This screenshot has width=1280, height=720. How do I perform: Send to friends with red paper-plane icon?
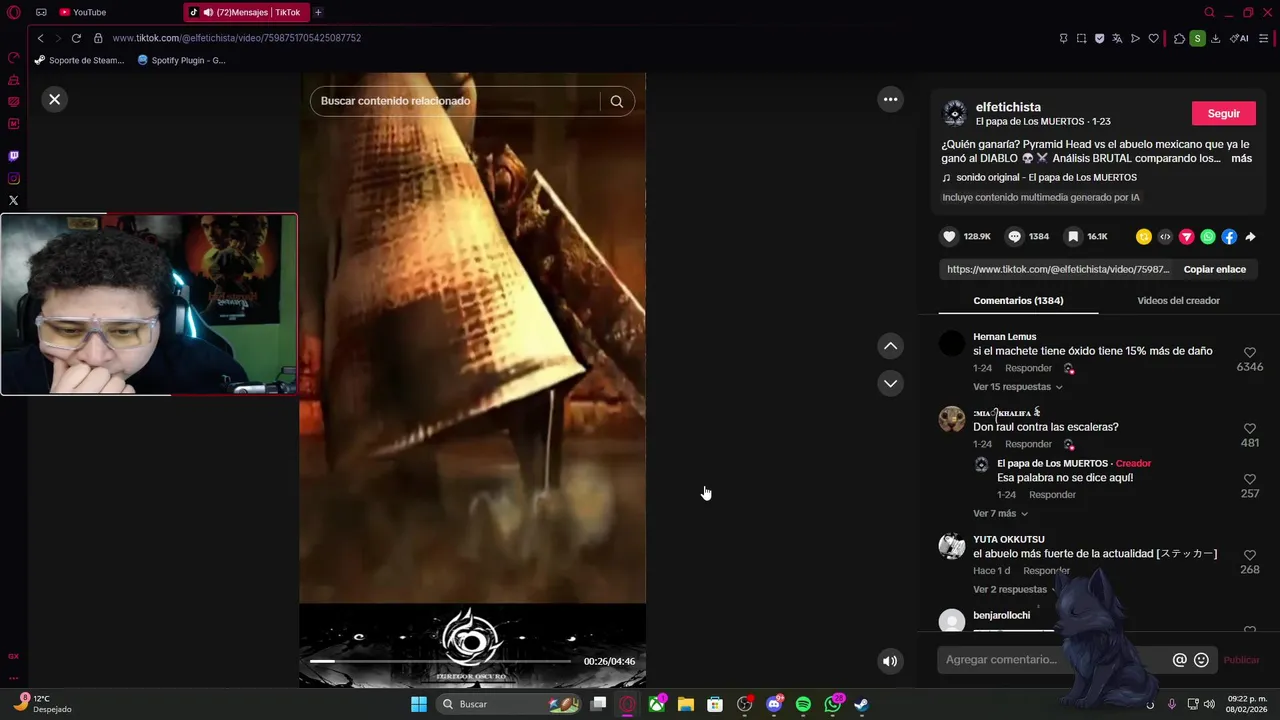tap(1187, 237)
